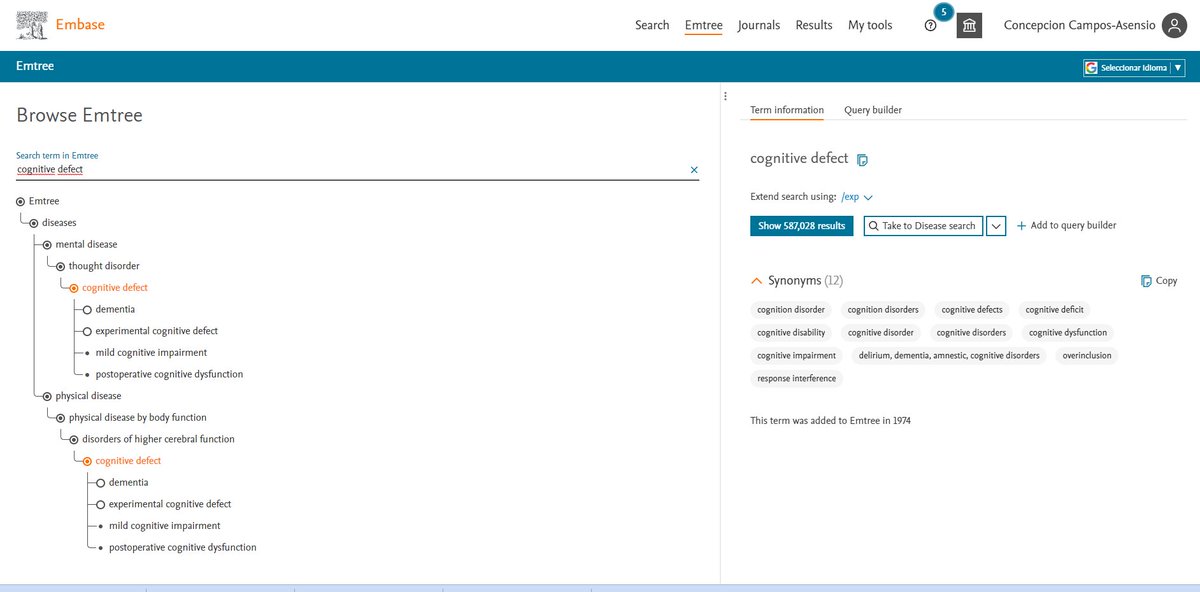Open My tools menu
The height and width of the screenshot is (592, 1200).
click(870, 25)
